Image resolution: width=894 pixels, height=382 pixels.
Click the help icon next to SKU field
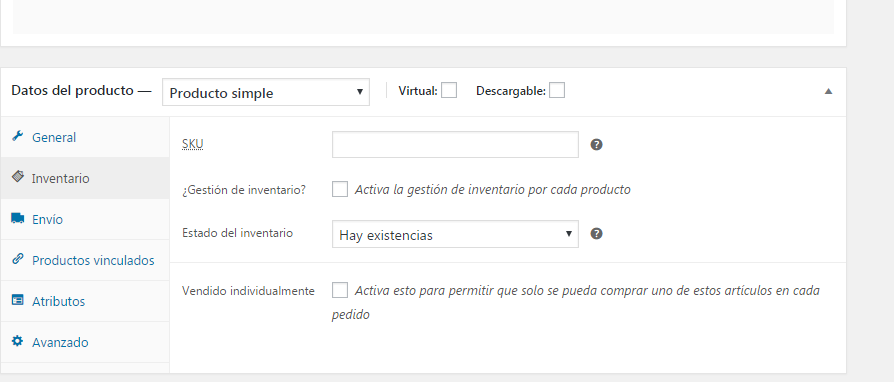(x=596, y=145)
